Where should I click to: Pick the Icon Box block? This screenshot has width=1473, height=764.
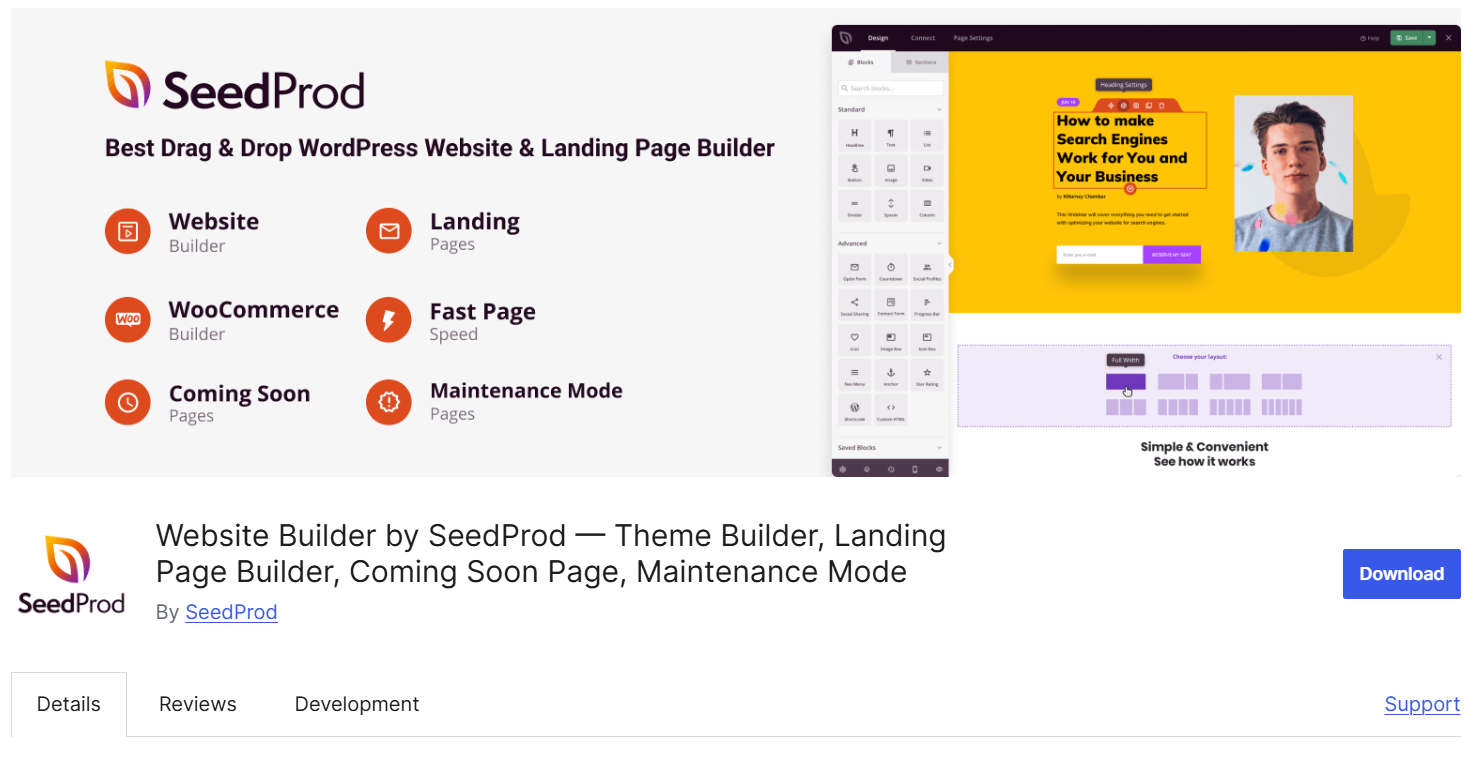tap(927, 339)
